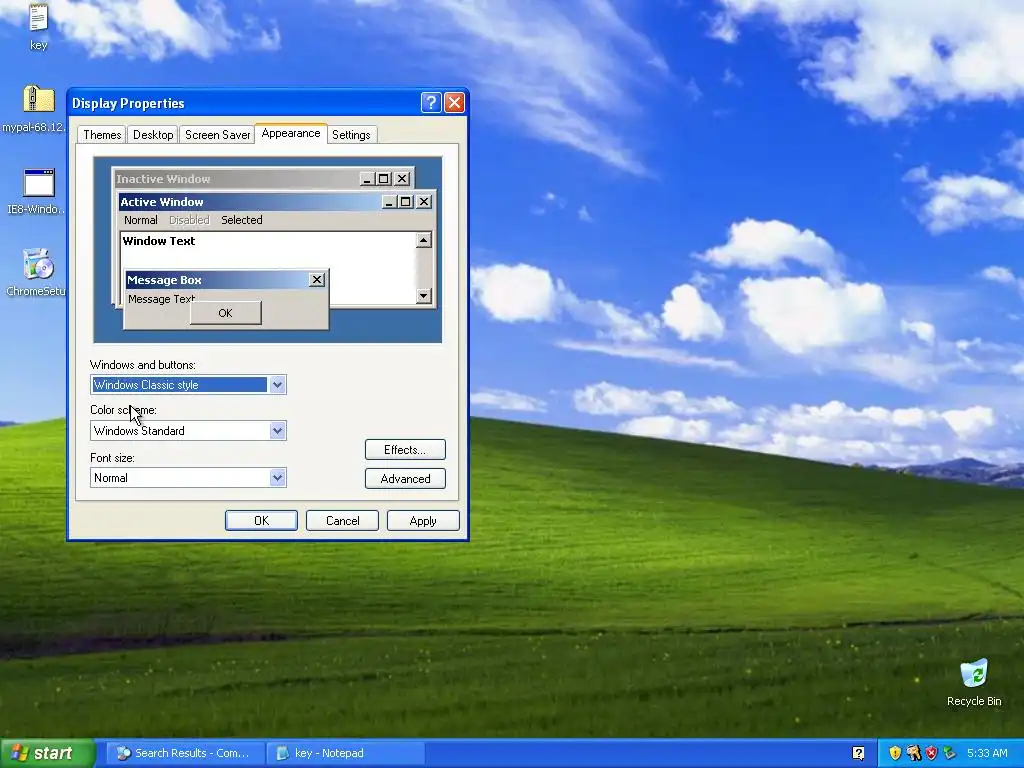
Task: Click the help question mark icon in taskbar
Action: [x=858, y=753]
